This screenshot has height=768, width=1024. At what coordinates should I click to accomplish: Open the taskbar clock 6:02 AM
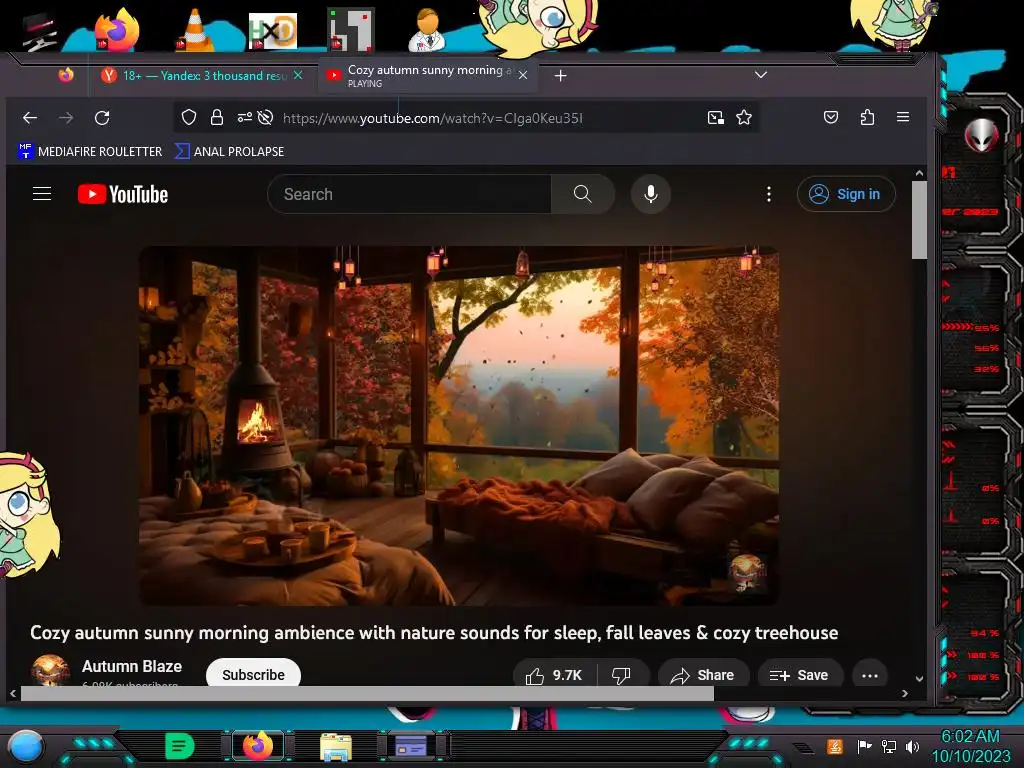[970, 746]
